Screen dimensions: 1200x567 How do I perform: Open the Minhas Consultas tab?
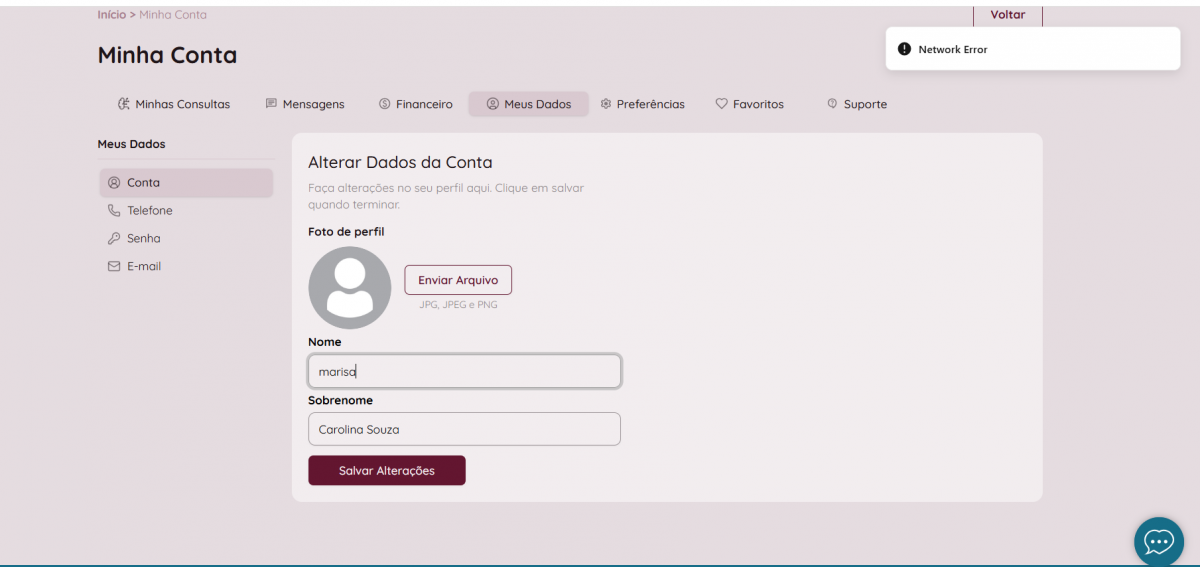click(174, 104)
